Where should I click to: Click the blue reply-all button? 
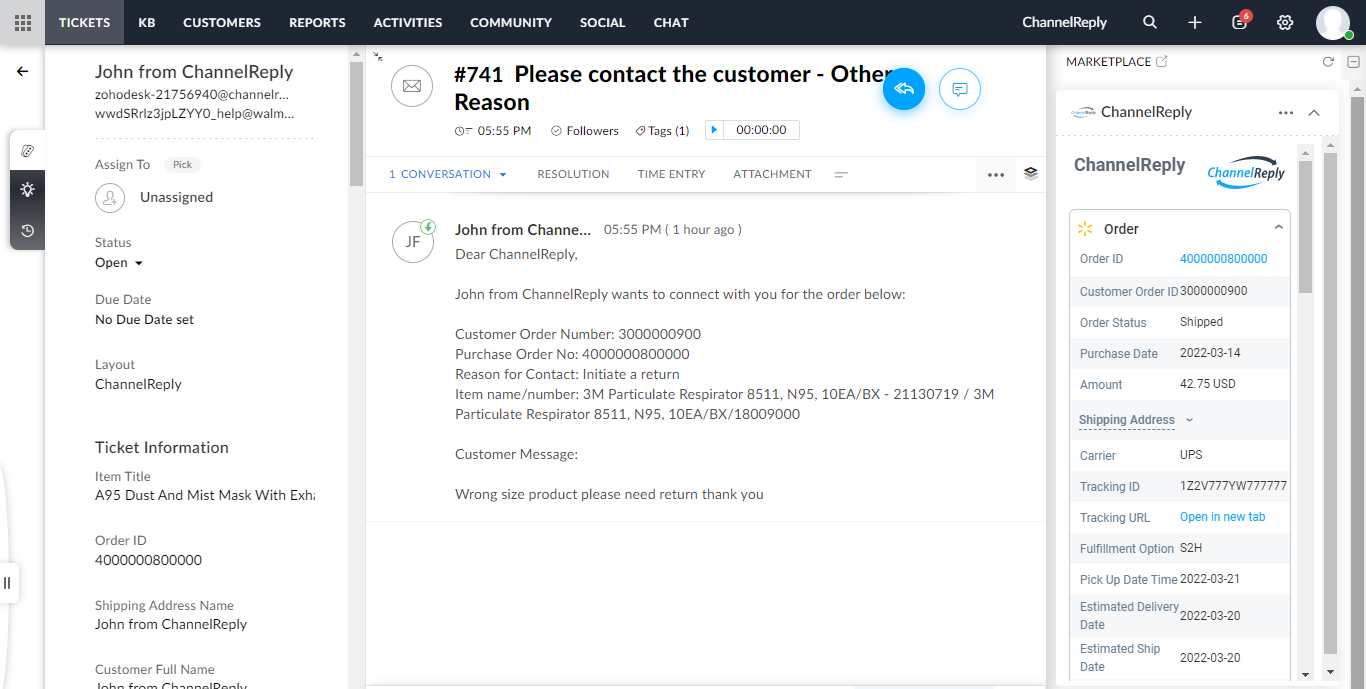904,89
